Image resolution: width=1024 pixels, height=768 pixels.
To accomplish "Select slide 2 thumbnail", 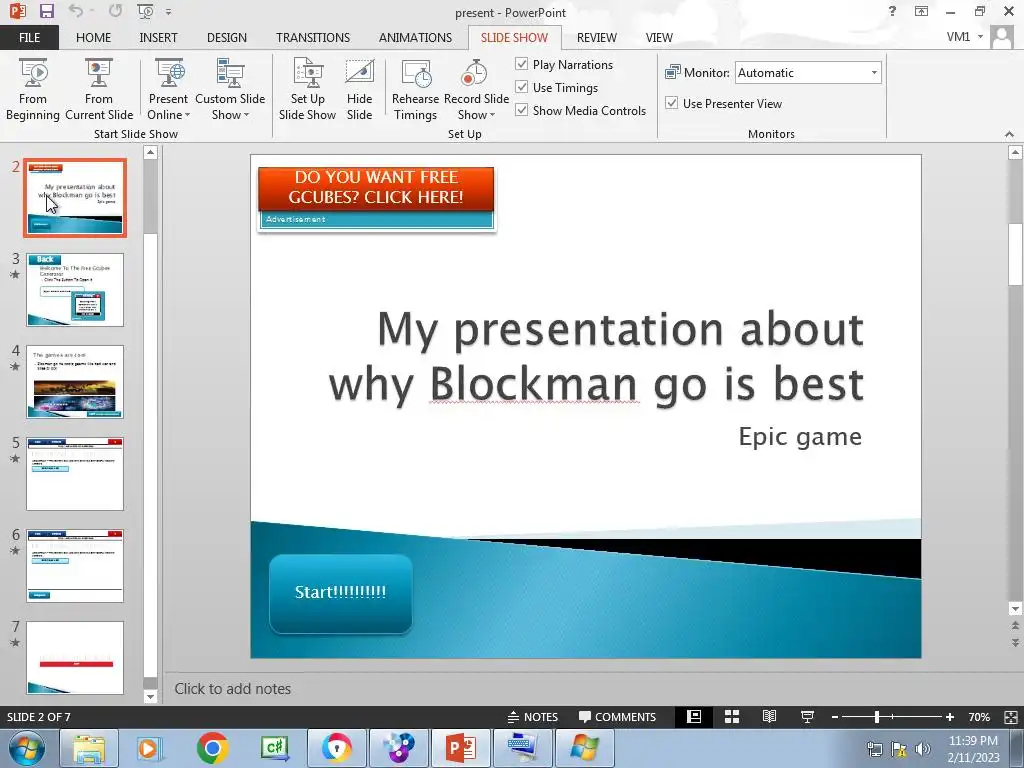I will pyautogui.click(x=75, y=198).
